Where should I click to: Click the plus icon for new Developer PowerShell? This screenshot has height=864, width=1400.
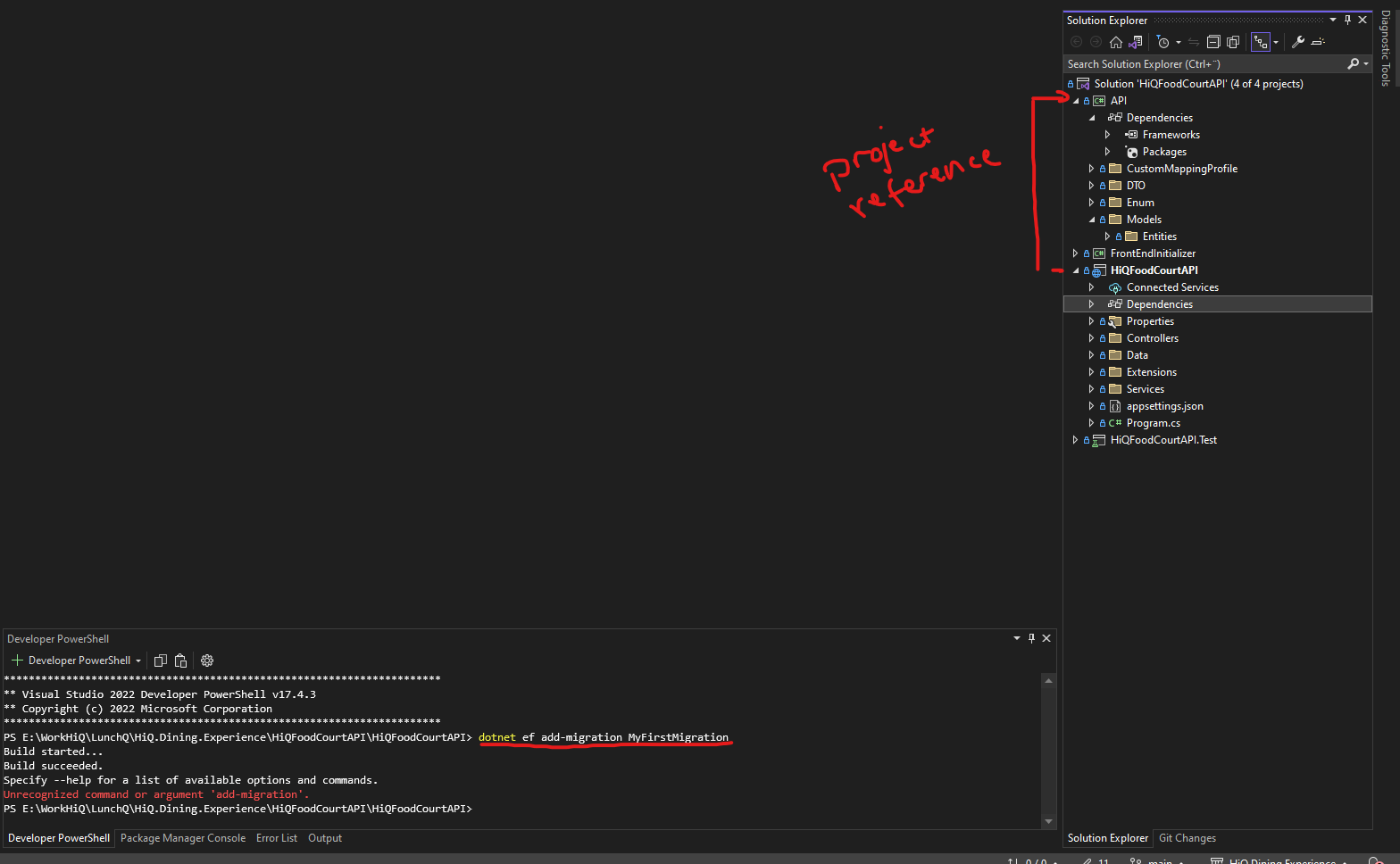click(17, 660)
